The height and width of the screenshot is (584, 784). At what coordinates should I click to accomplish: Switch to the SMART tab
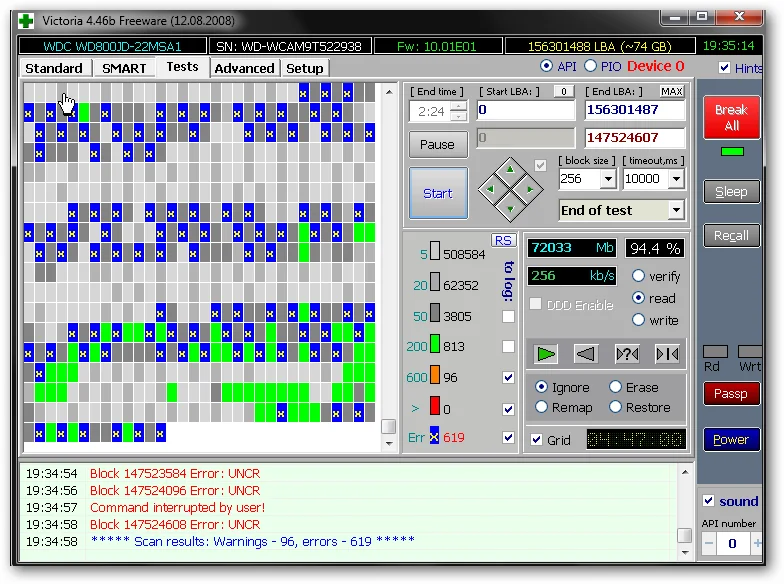[124, 68]
